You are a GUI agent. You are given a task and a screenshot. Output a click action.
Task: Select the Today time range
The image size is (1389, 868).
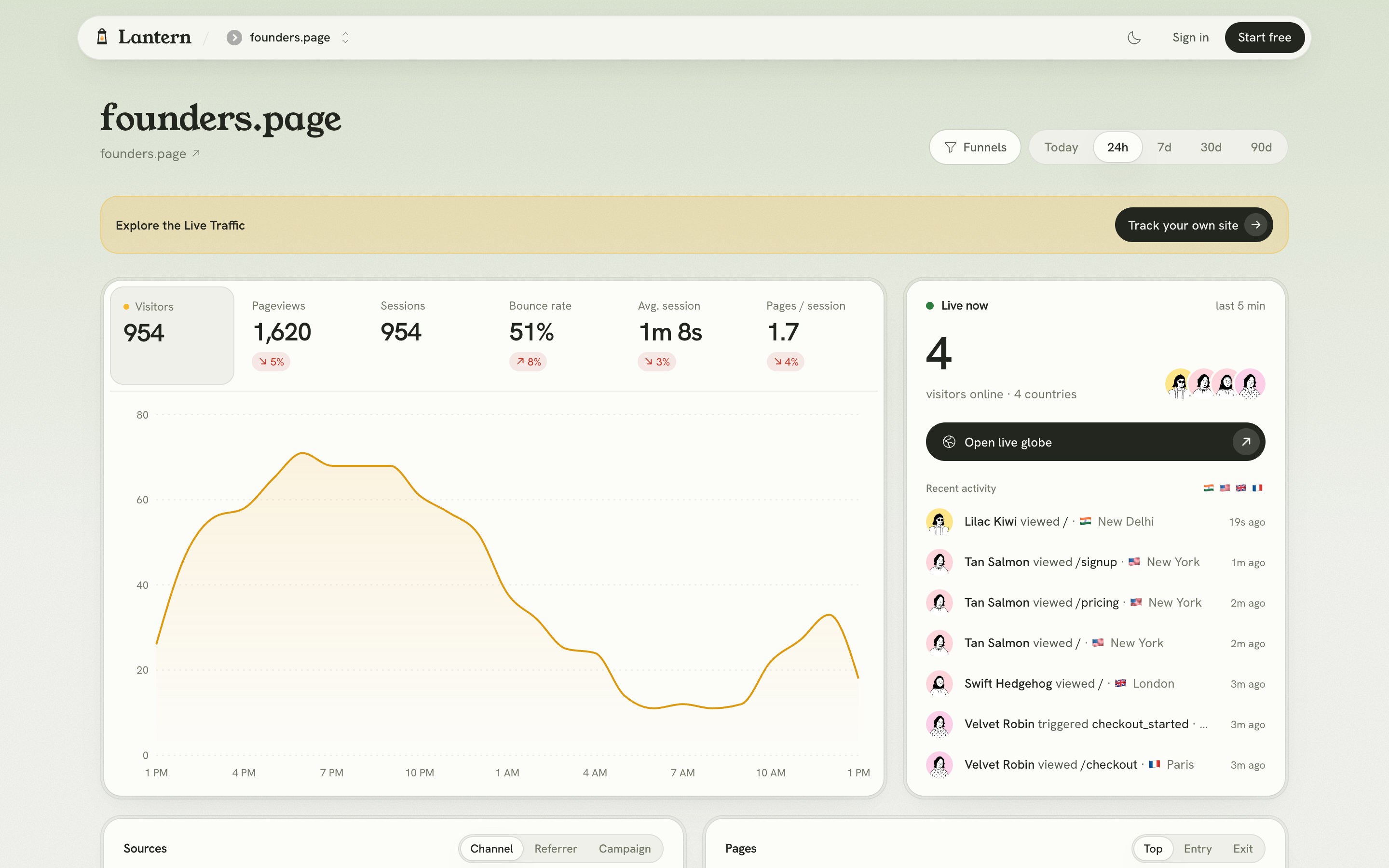[1061, 148]
